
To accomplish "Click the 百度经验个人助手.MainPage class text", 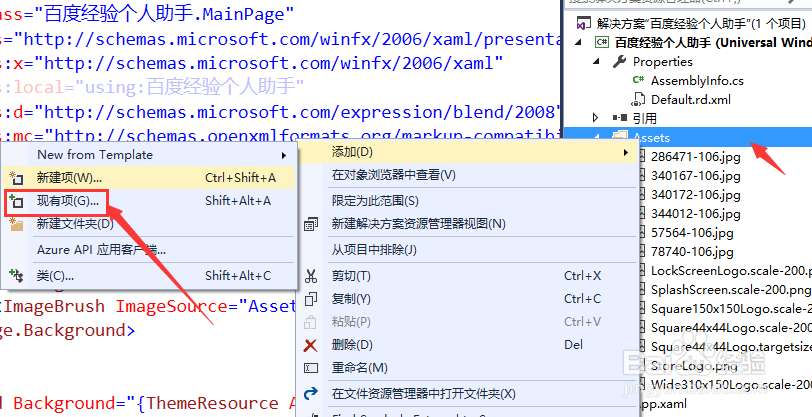I will [165, 14].
